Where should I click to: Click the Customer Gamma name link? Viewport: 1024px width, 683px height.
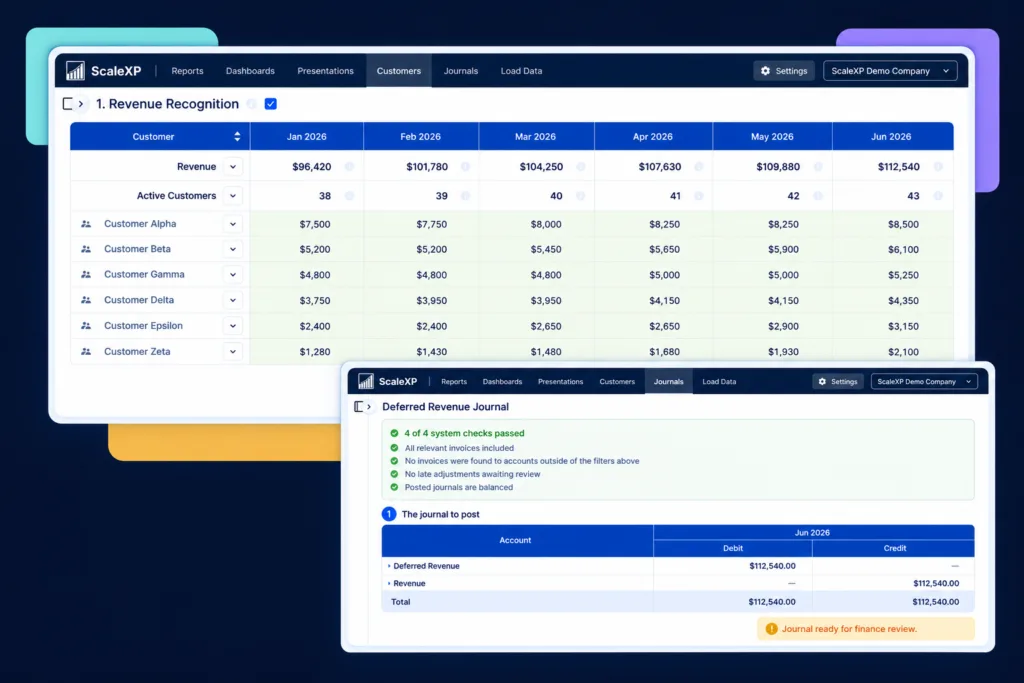coord(144,275)
